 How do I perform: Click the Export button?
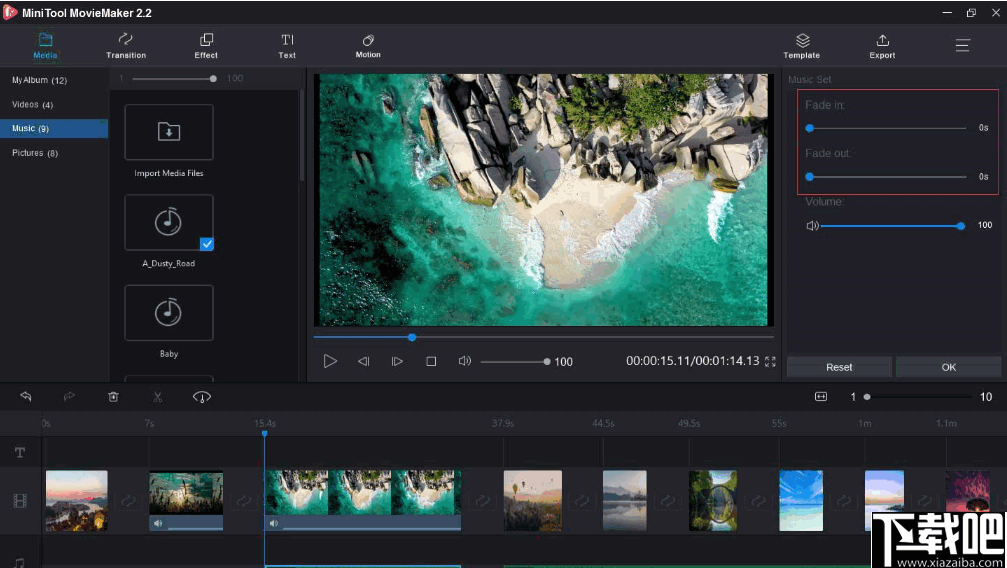[x=882, y=46]
